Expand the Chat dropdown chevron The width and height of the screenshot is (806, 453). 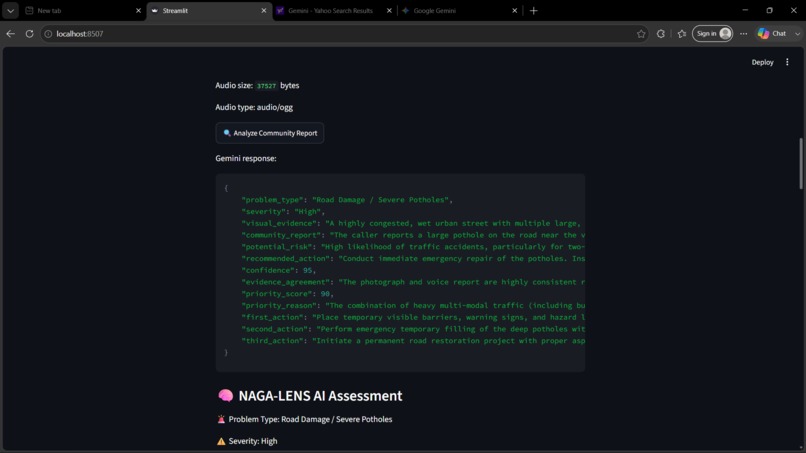click(797, 34)
